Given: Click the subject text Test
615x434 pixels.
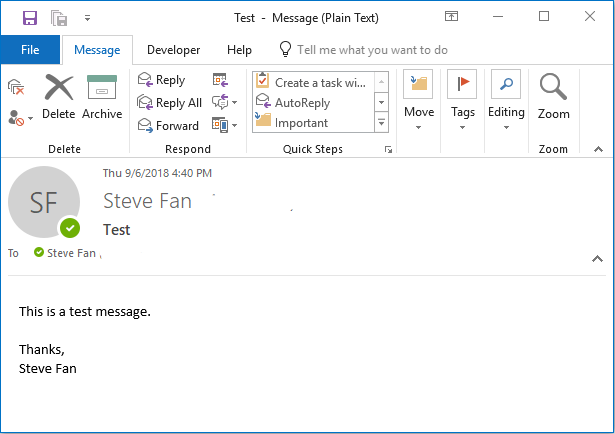Looking at the screenshot, I should pyautogui.click(x=116, y=230).
